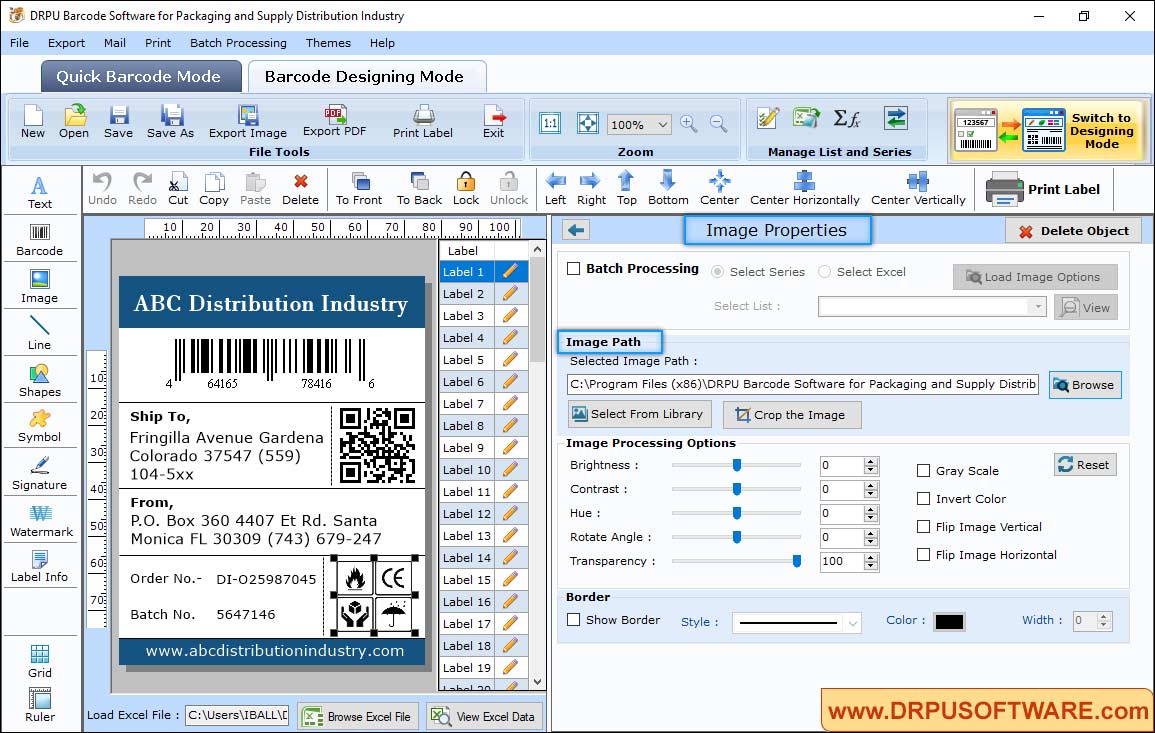Toggle the Grid display
The width and height of the screenshot is (1155, 733).
[x=40, y=661]
